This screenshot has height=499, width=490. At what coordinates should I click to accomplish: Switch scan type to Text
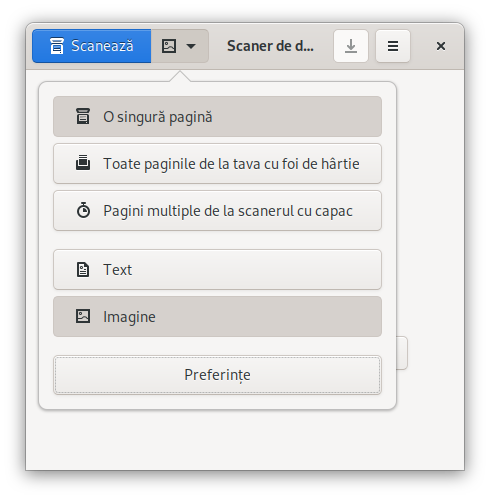click(217, 270)
